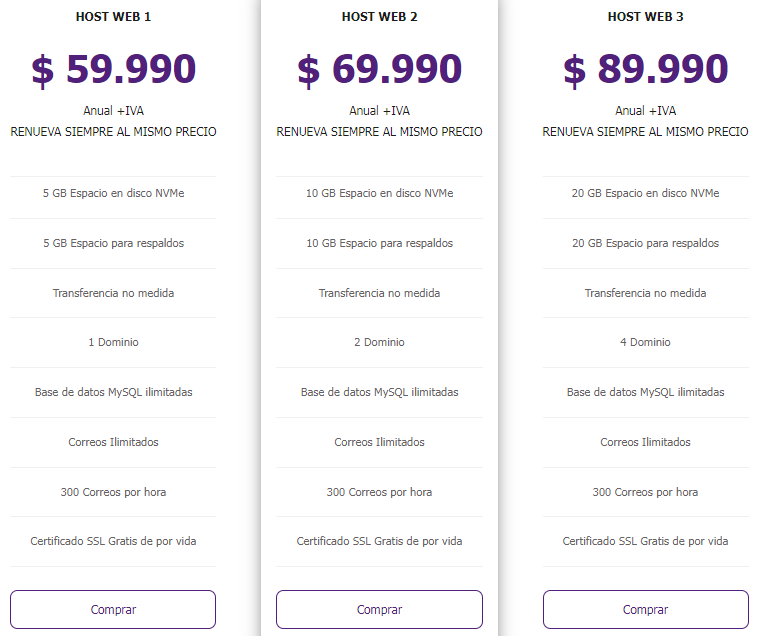Click 20 GB Espacio en disco NVMe
This screenshot has height=636, width=766.
click(645, 193)
